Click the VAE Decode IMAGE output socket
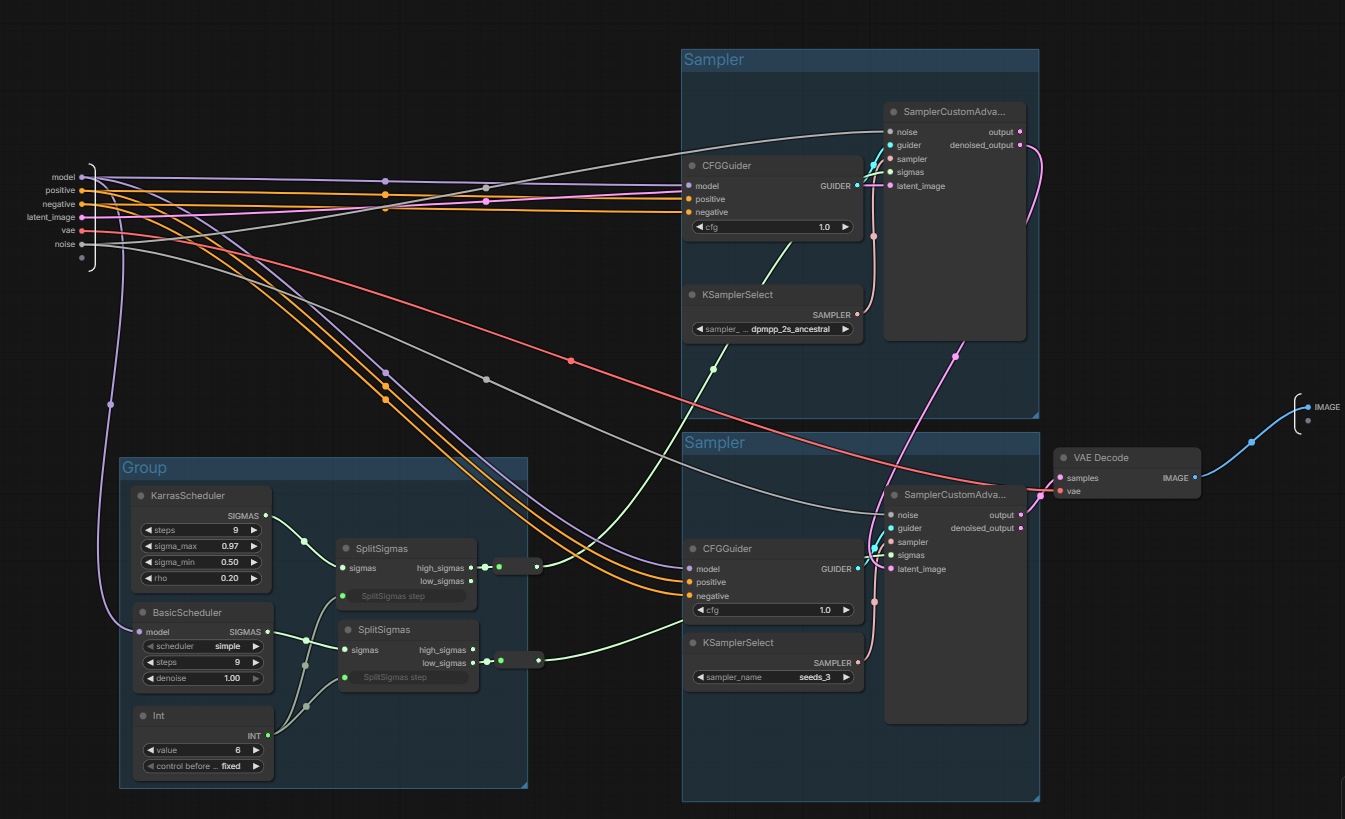Screen dimensions: 1345x819 (x=1195, y=478)
